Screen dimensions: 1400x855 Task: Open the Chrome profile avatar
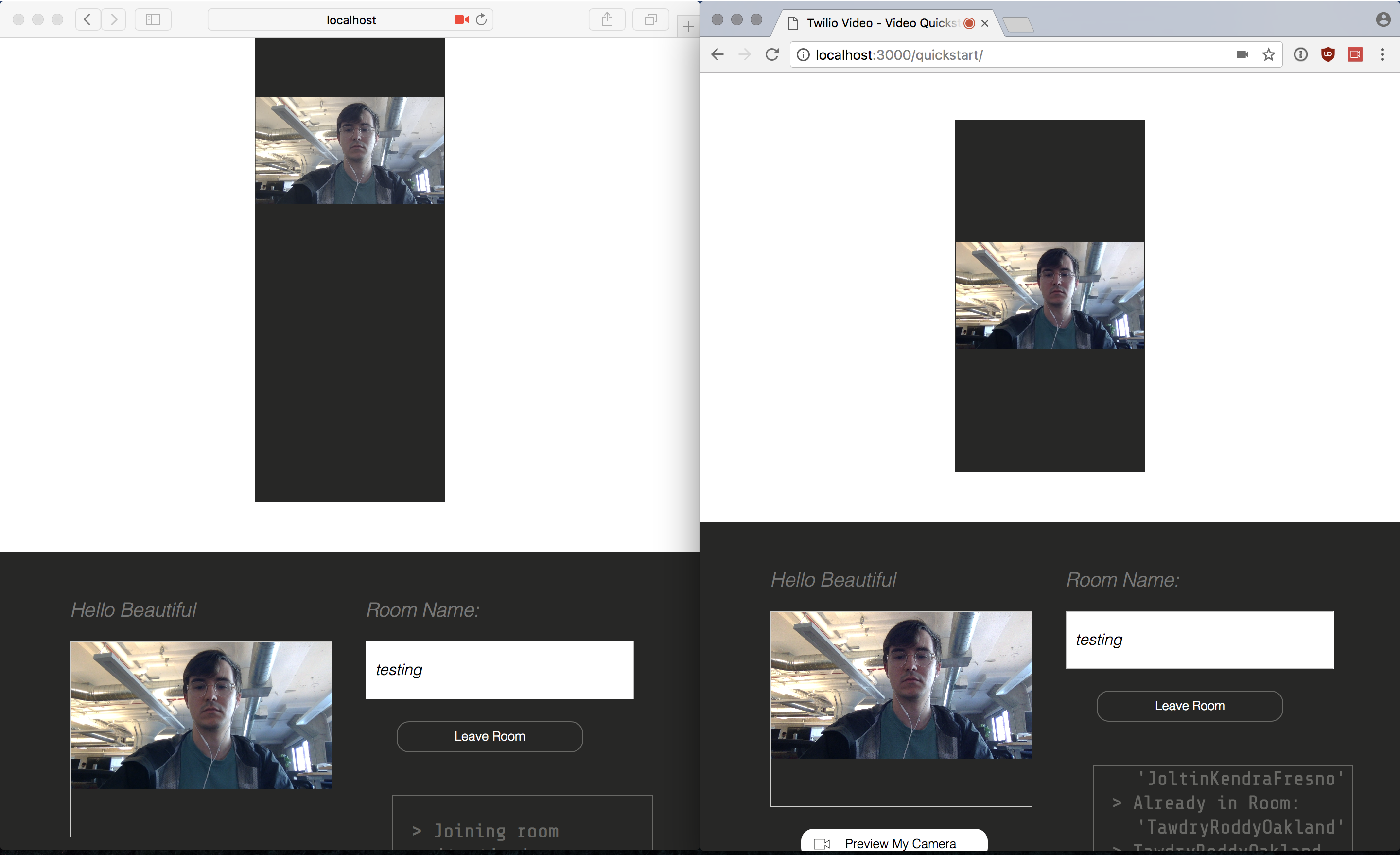(x=1383, y=19)
